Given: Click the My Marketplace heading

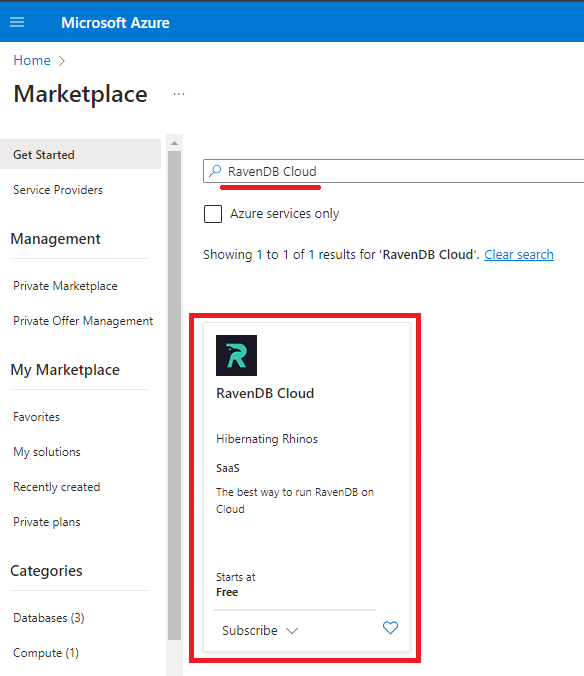Looking at the screenshot, I should 65,370.
